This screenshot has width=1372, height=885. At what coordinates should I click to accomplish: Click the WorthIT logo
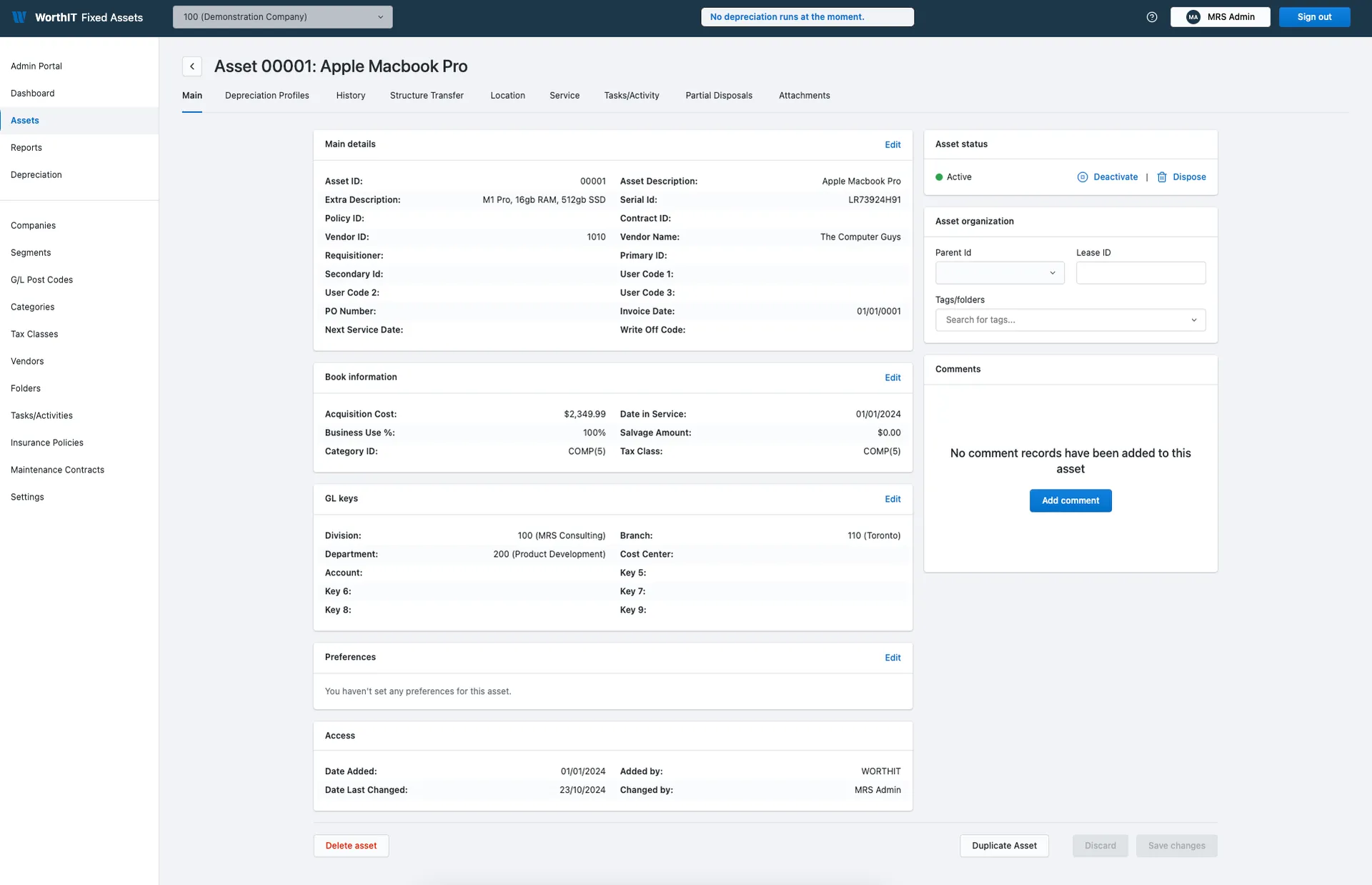18,17
